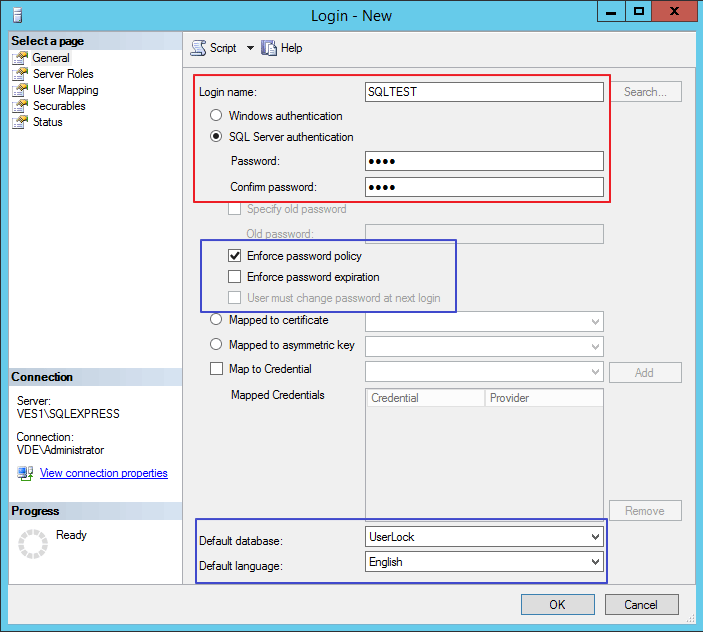The height and width of the screenshot is (632, 703).
Task: Toggle User must change password at next login
Action: (x=234, y=298)
